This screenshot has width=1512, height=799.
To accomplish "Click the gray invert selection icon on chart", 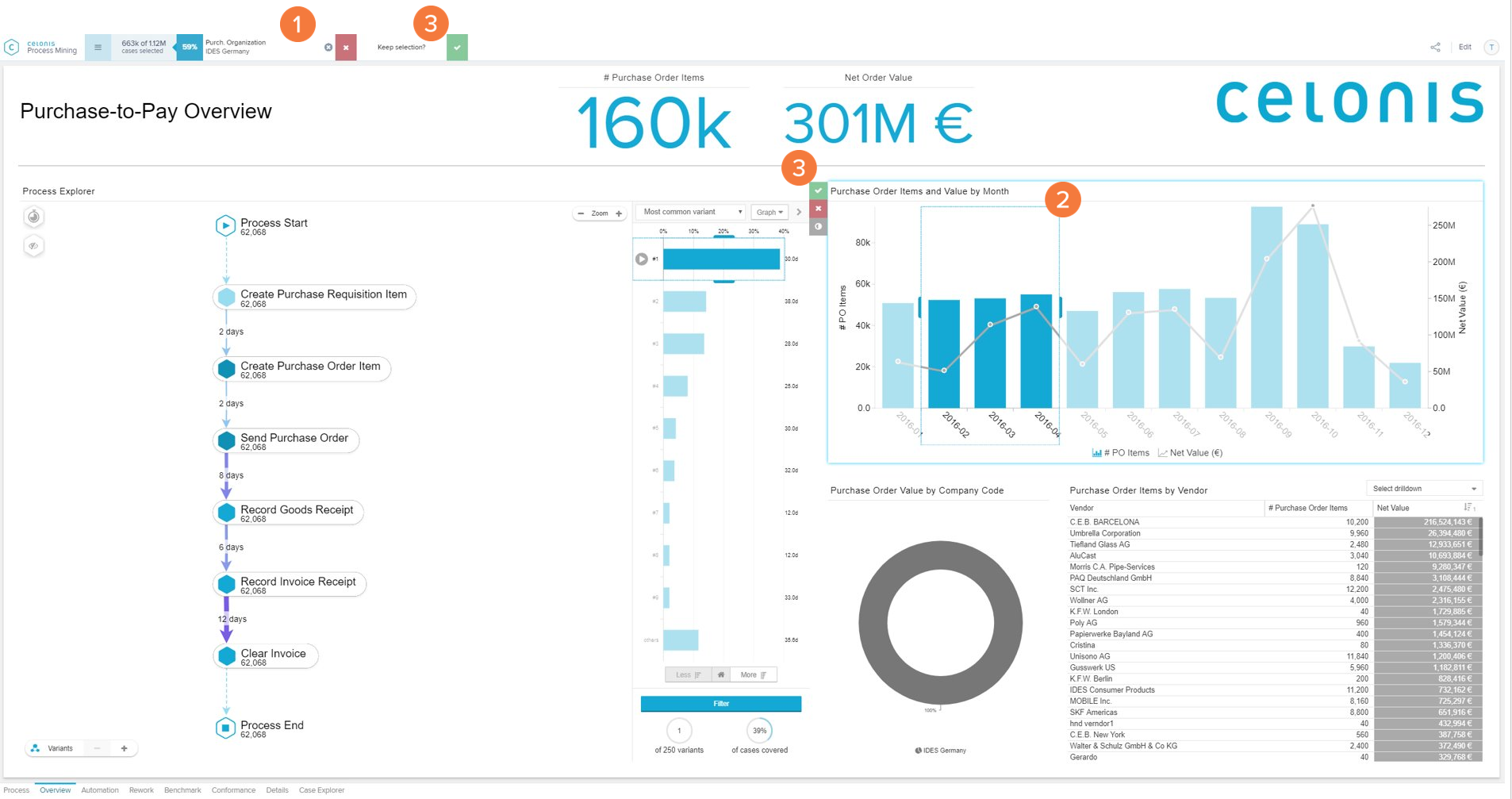I will (818, 227).
